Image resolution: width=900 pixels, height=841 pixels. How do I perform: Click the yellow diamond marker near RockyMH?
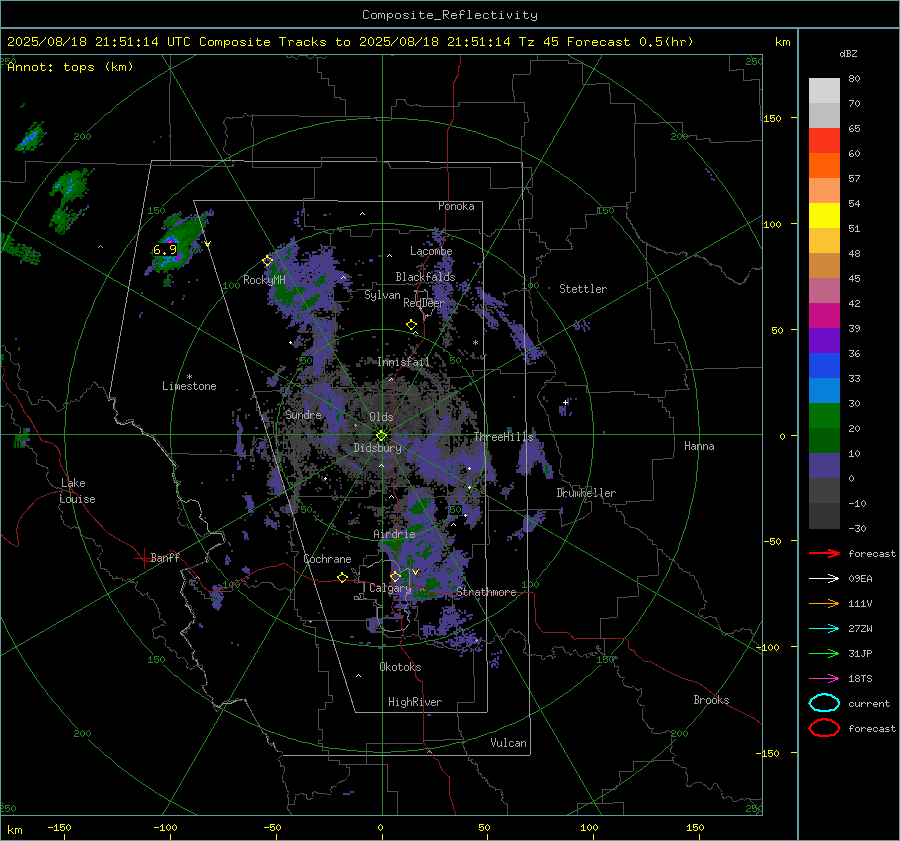point(267,261)
